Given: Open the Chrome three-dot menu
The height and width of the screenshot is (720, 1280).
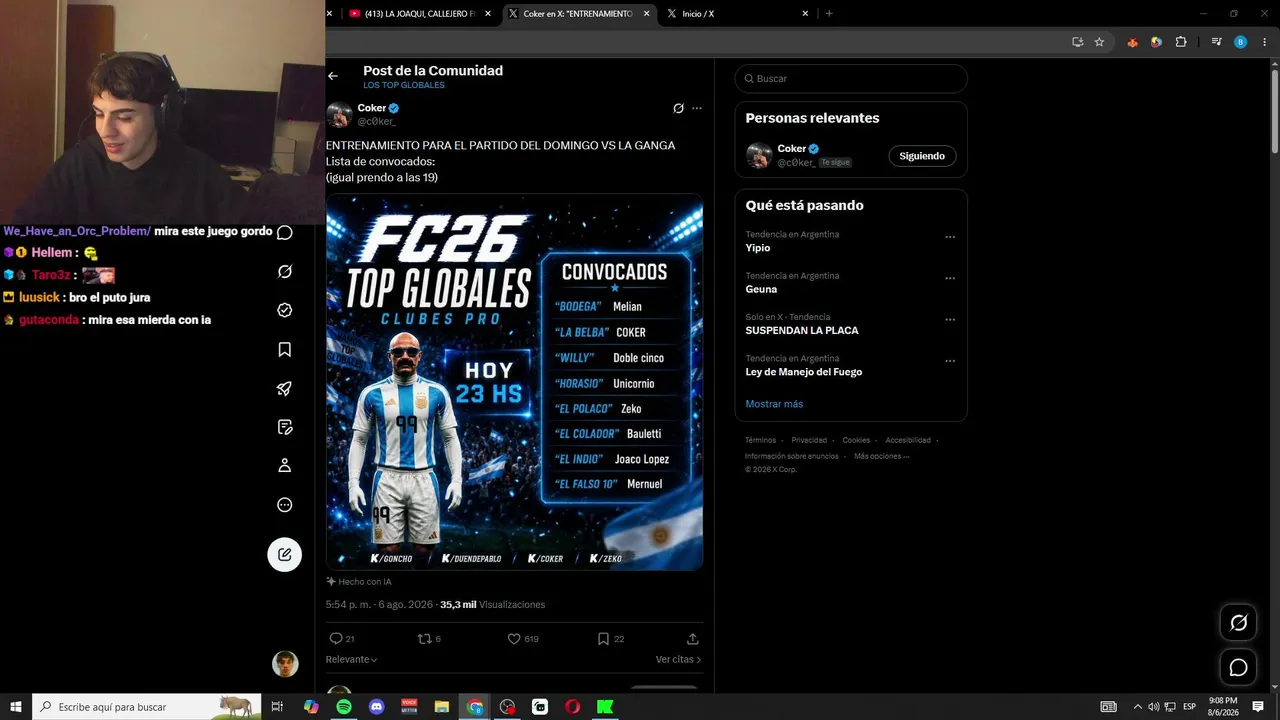Looking at the screenshot, I should (x=1264, y=42).
